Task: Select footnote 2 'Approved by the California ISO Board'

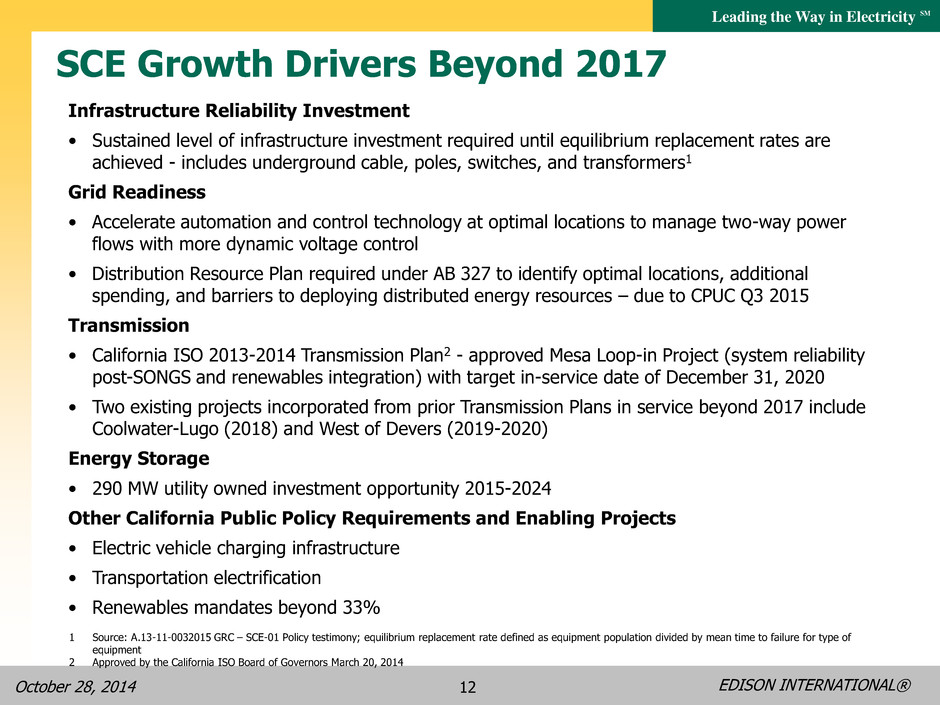Action: pos(248,662)
